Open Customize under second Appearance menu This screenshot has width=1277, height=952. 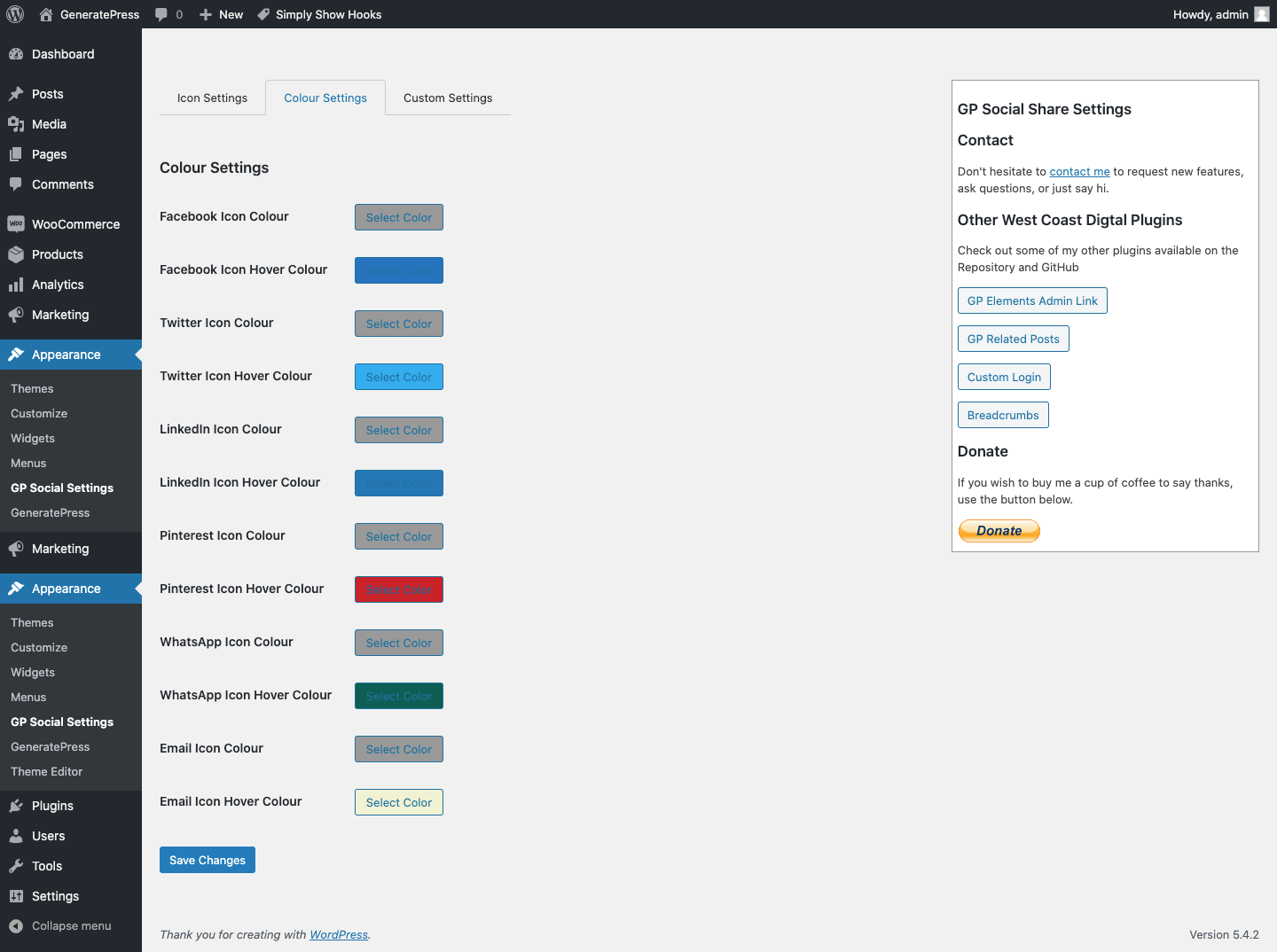pyautogui.click(x=39, y=647)
